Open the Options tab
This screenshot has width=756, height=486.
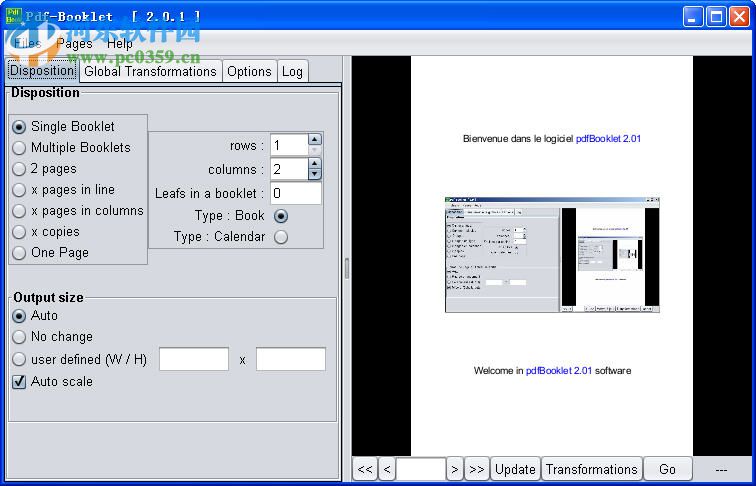(249, 72)
